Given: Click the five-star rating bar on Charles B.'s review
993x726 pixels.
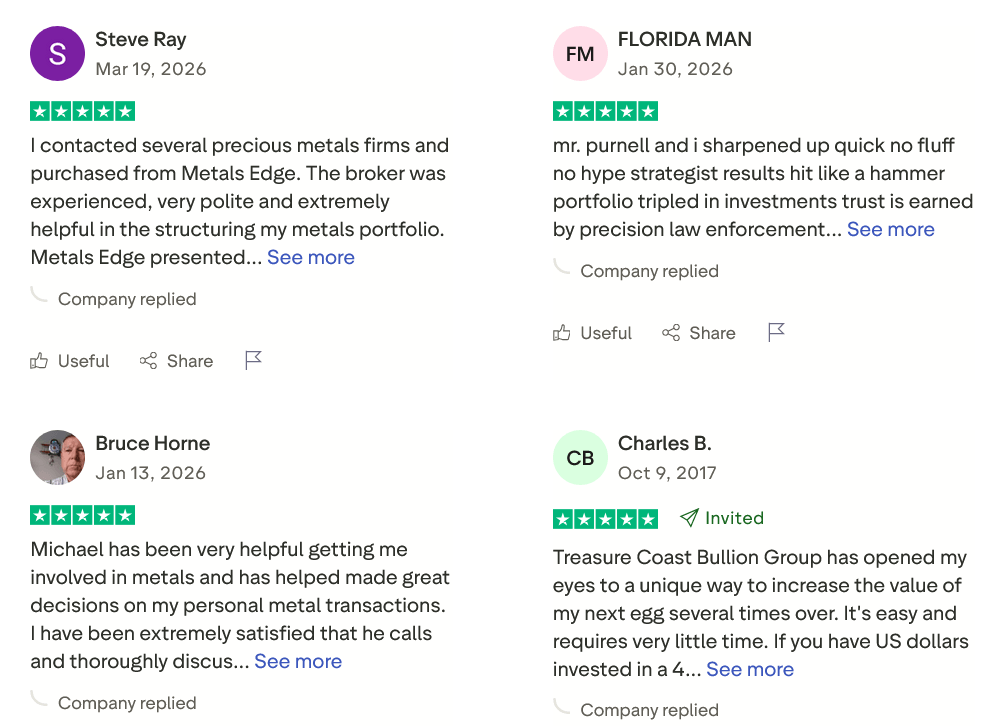Looking at the screenshot, I should pos(605,518).
